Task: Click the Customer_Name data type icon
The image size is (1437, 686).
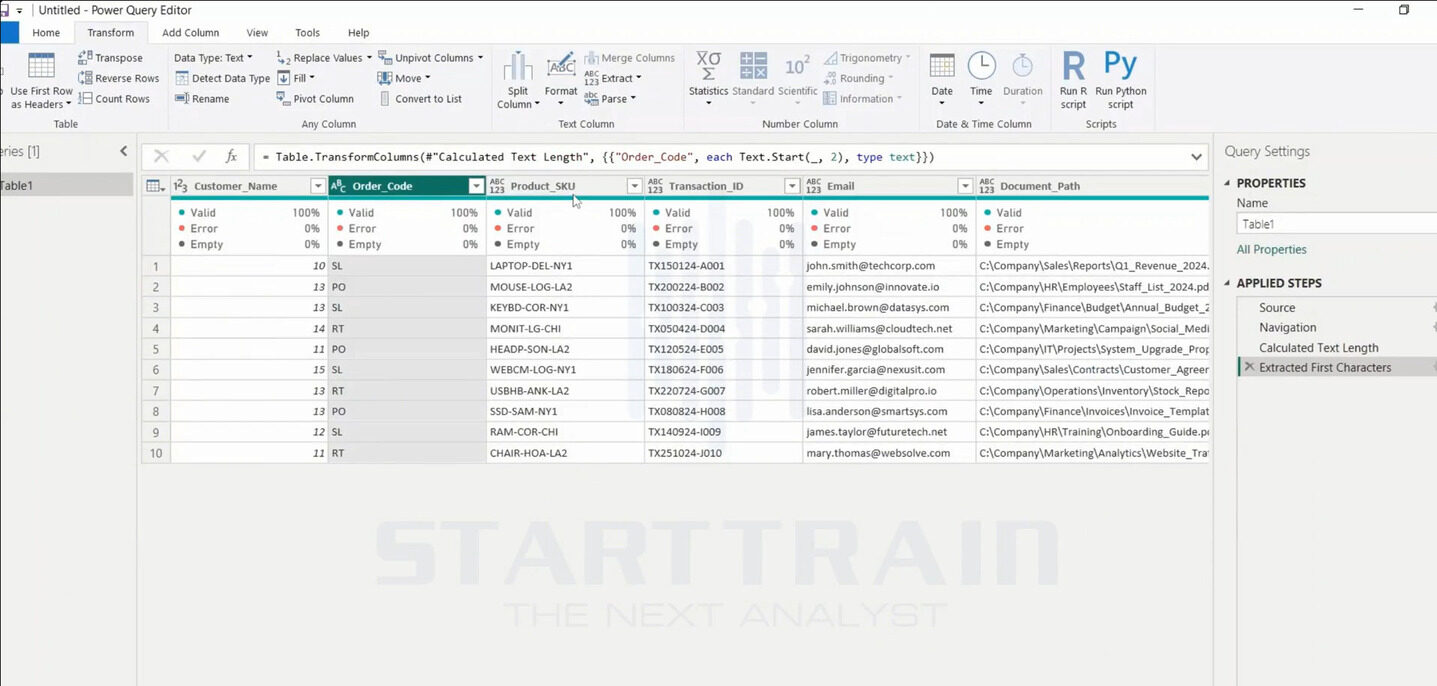Action: pyautogui.click(x=180, y=186)
